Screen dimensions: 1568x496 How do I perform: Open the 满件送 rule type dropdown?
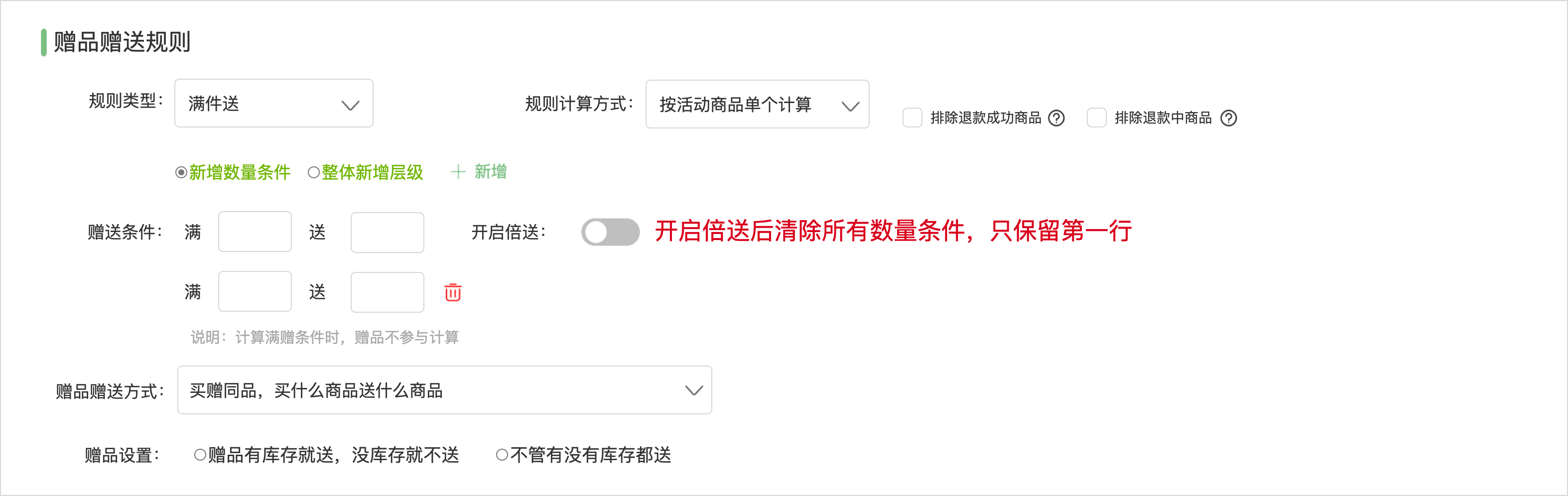[x=274, y=104]
